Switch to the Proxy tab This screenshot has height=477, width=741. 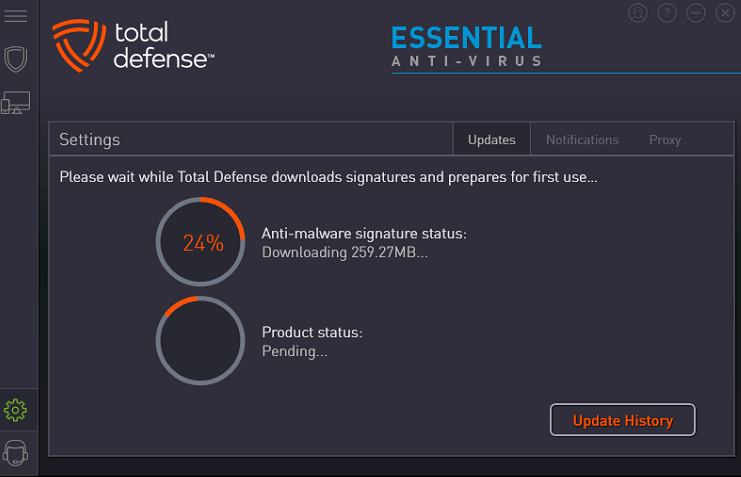(664, 139)
